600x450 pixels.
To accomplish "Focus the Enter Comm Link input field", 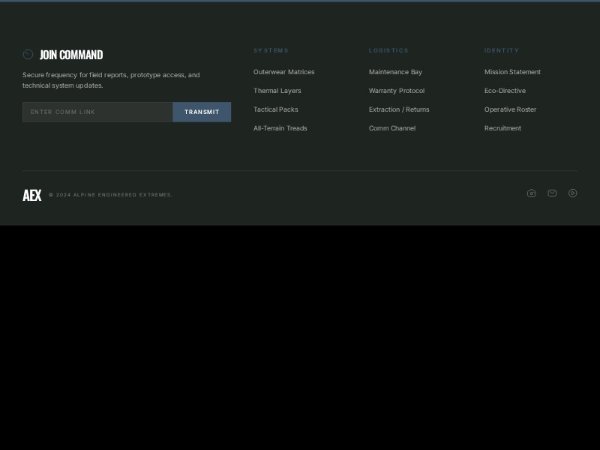I will pyautogui.click(x=98, y=112).
